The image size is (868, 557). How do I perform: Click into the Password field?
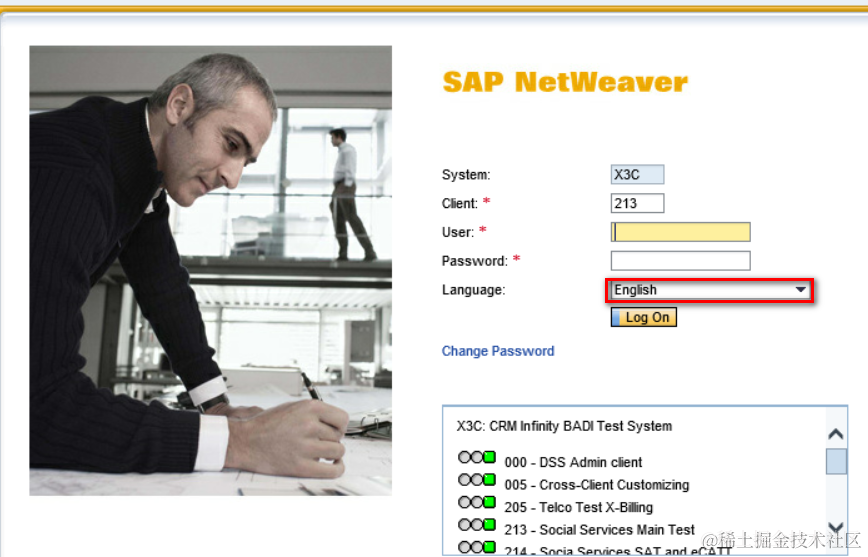[680, 261]
